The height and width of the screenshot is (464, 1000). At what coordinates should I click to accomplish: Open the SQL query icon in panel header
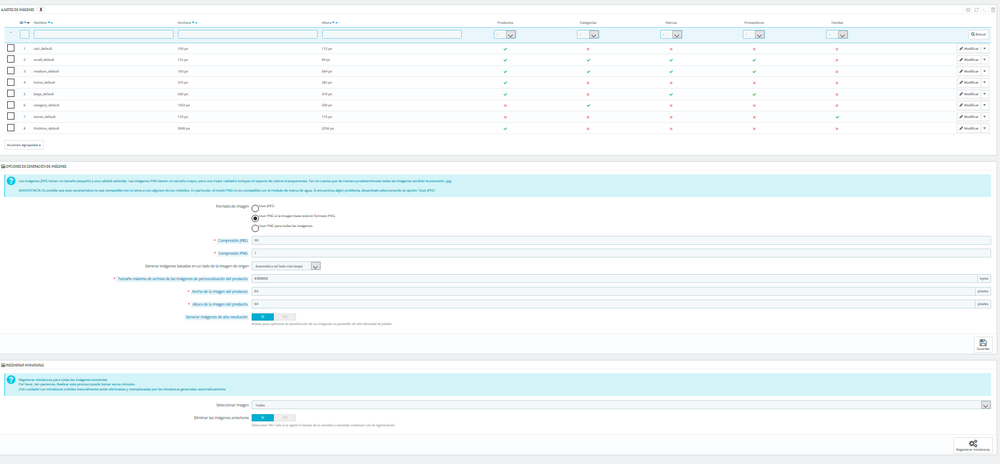point(984,10)
